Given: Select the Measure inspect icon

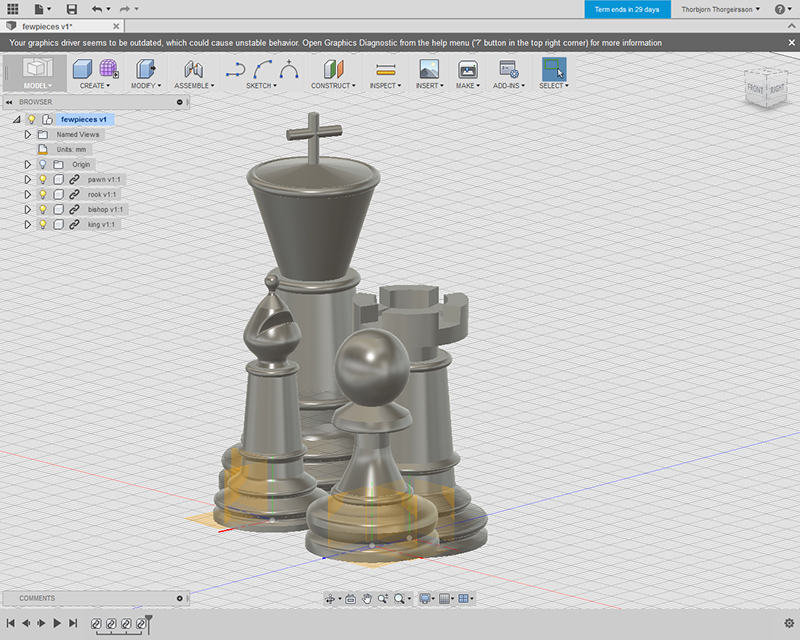Looking at the screenshot, I should pos(386,69).
